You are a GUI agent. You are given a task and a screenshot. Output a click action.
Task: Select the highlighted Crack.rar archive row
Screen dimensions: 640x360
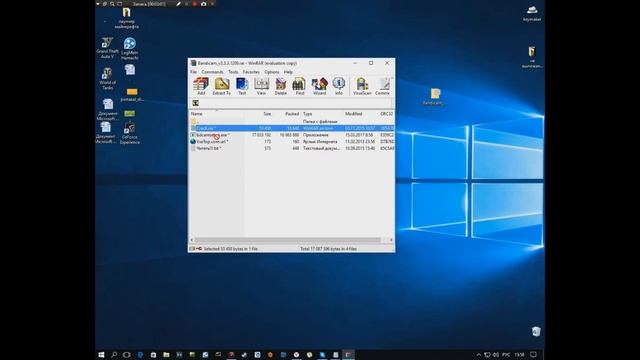coord(292,128)
